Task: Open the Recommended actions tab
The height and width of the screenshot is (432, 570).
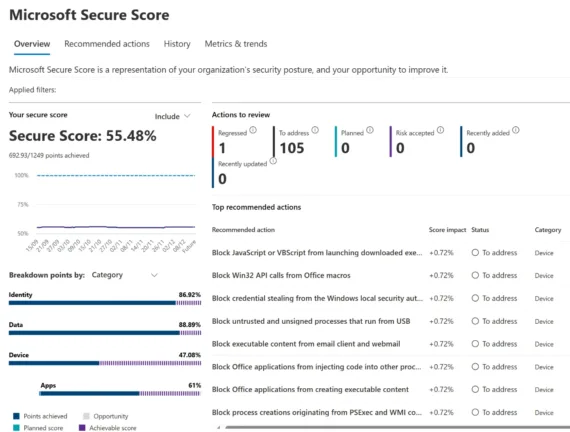Action: point(107,44)
